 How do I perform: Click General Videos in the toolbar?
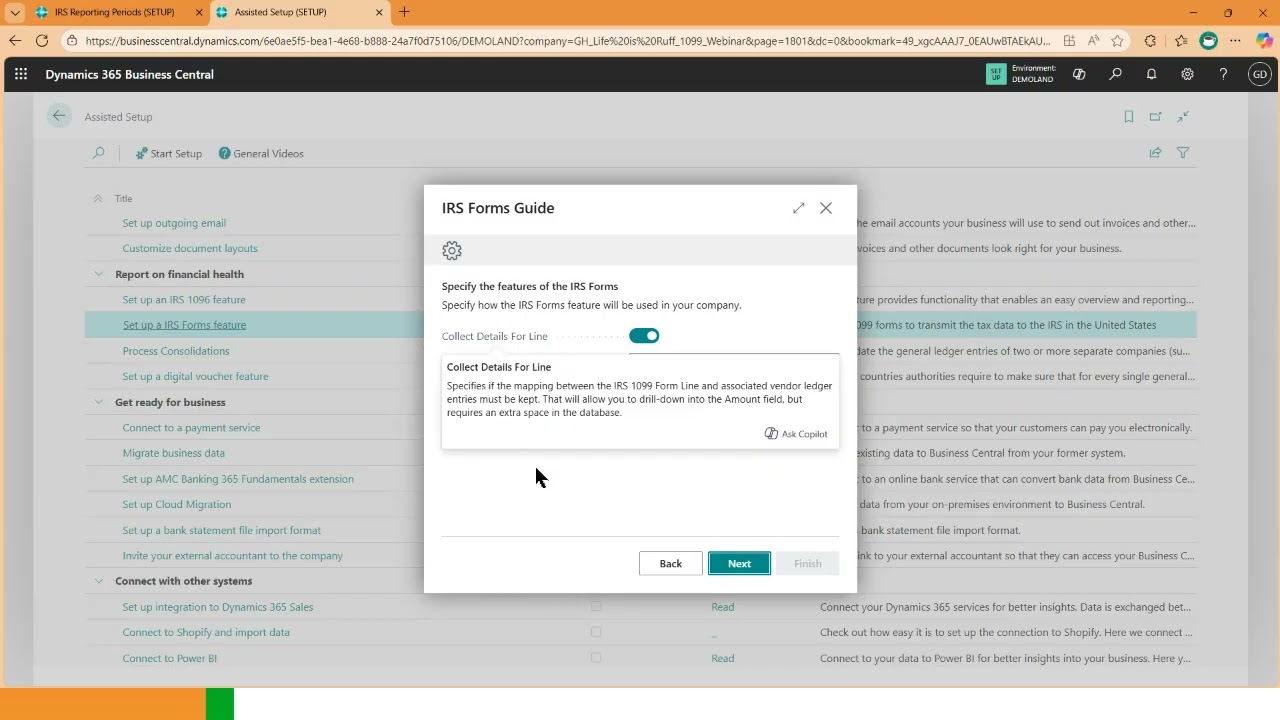coord(261,153)
